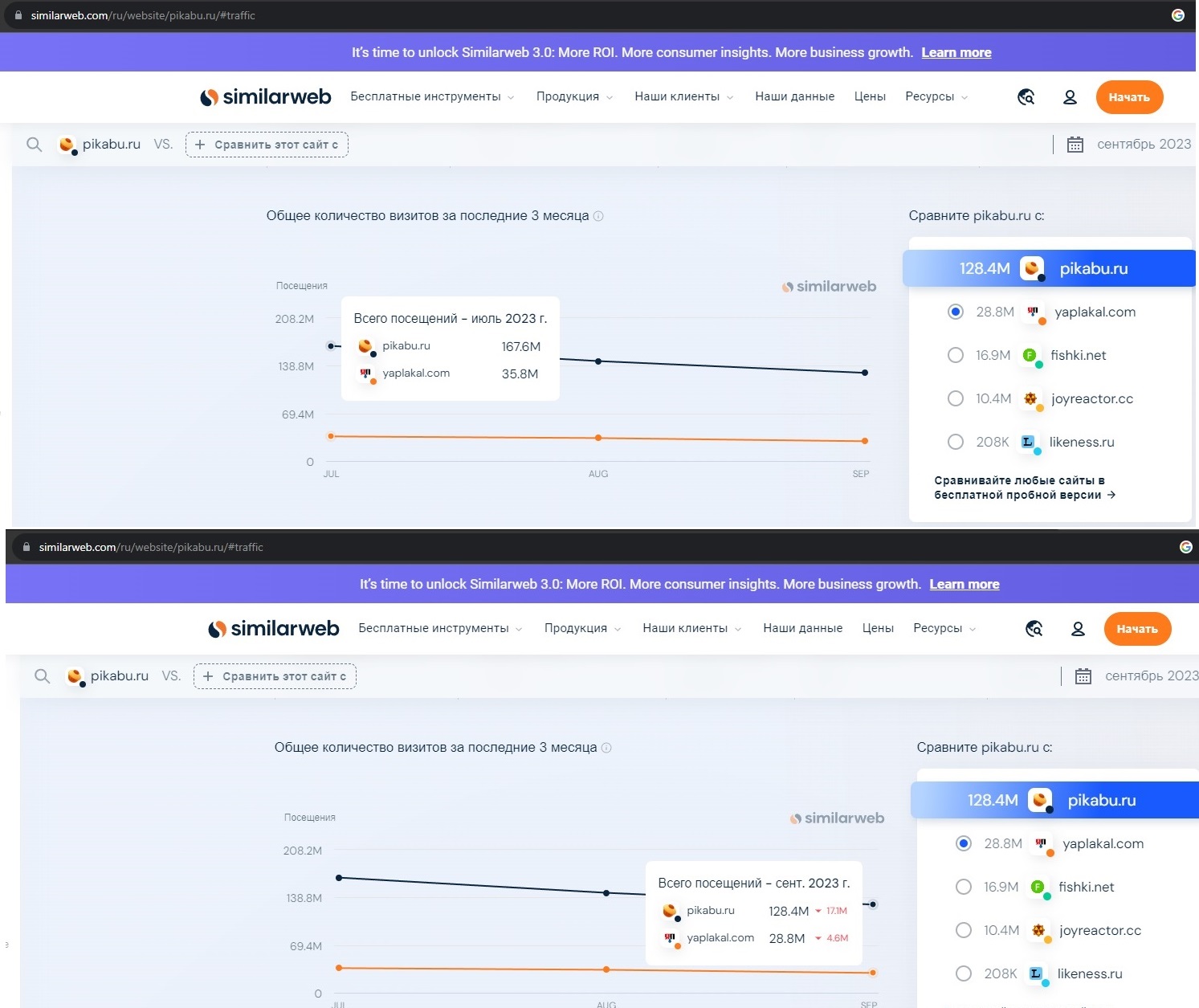Open Наши данные in the lower capture's navigation
The height and width of the screenshot is (1008, 1199).
click(803, 628)
